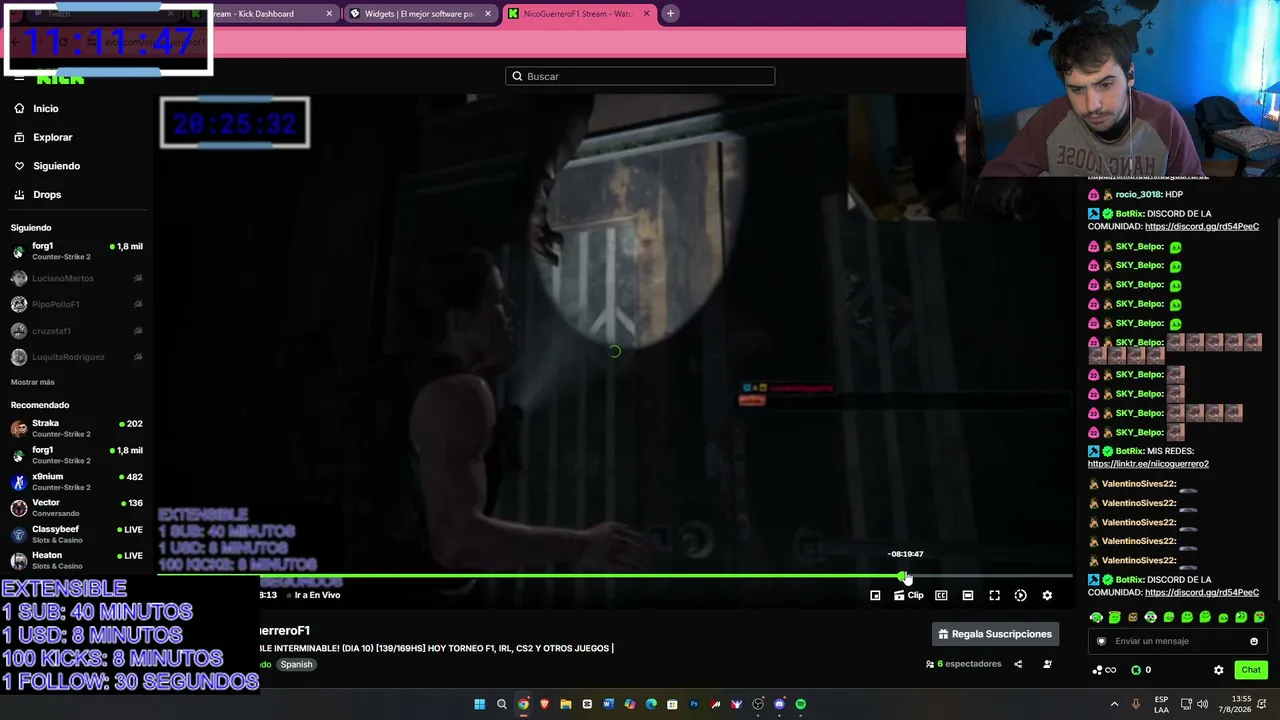Open Classybeef recommended channel
Screen dimensions: 1280x720
(x=77, y=534)
